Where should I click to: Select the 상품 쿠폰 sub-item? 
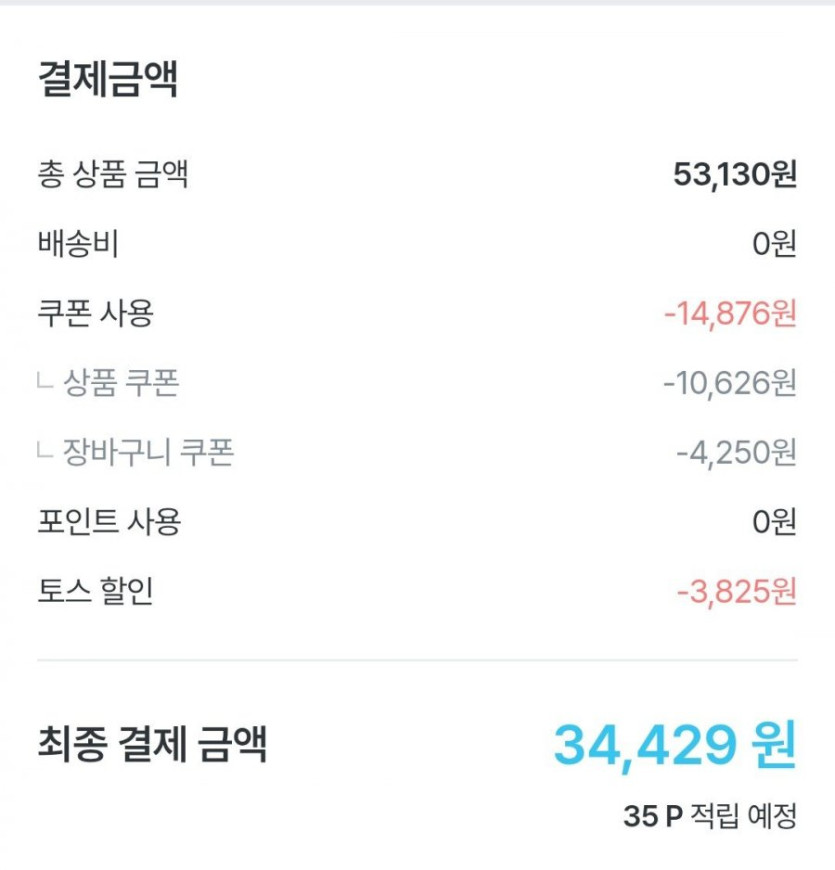coord(121,383)
